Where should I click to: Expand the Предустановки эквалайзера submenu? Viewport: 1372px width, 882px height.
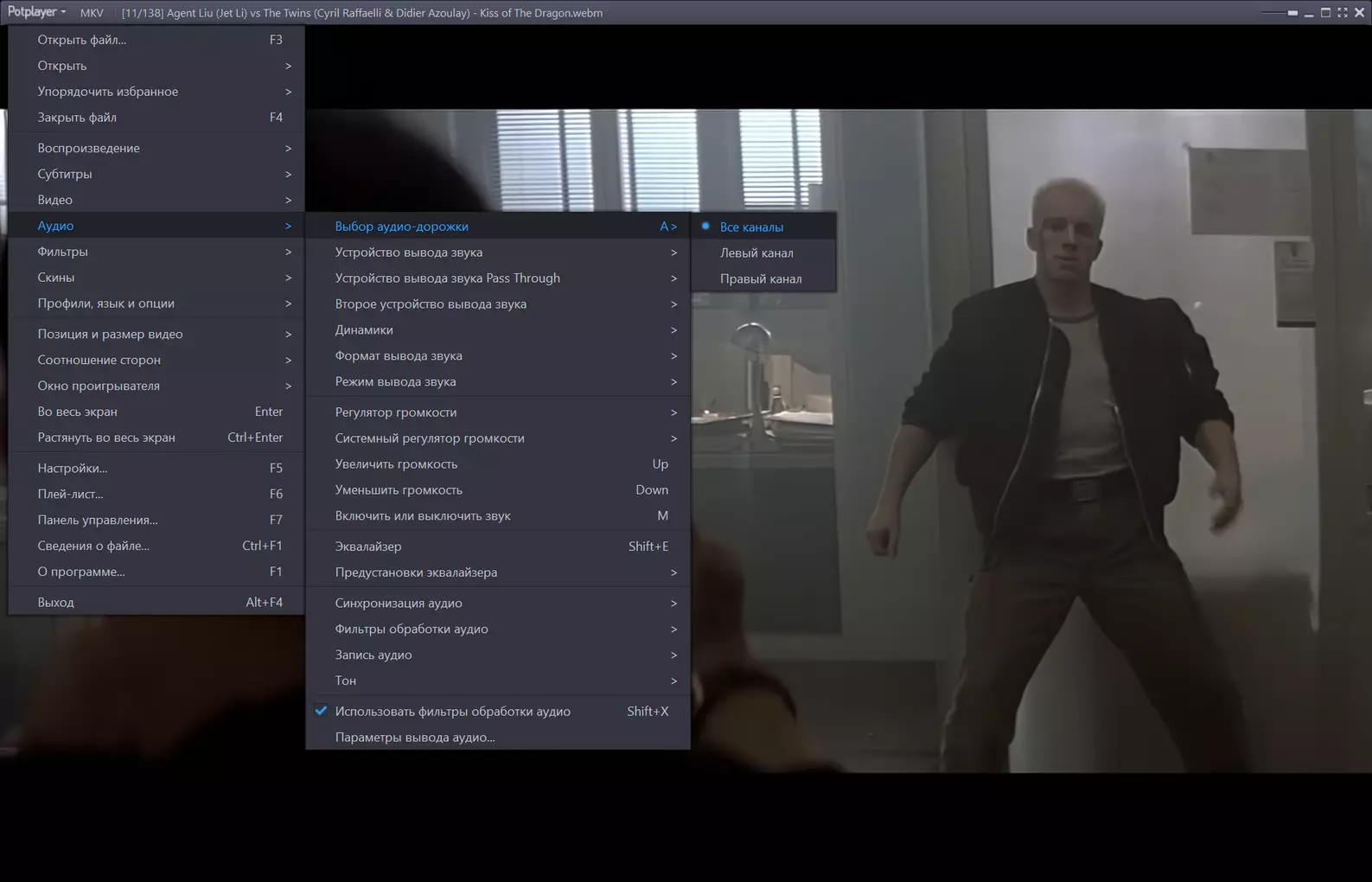498,572
